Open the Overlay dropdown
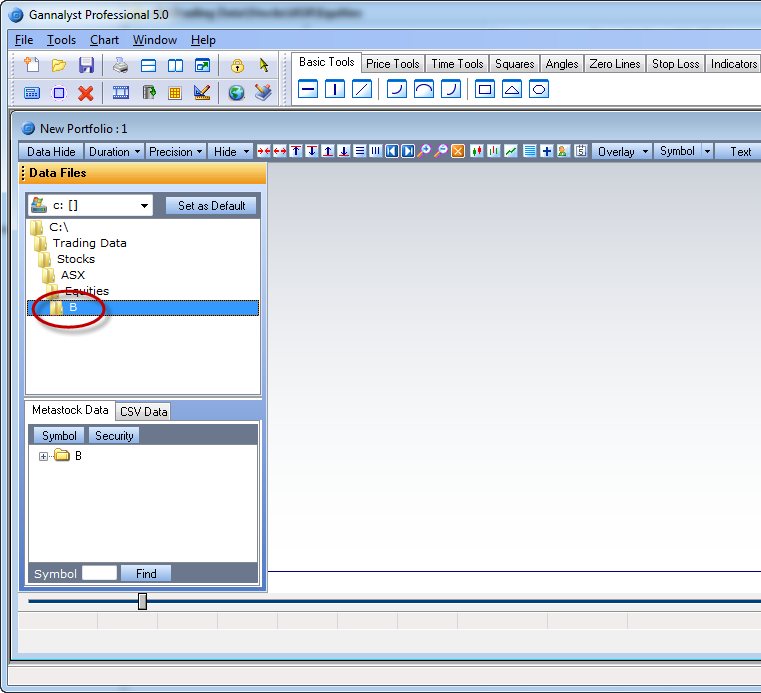This screenshot has width=761, height=693. point(623,152)
